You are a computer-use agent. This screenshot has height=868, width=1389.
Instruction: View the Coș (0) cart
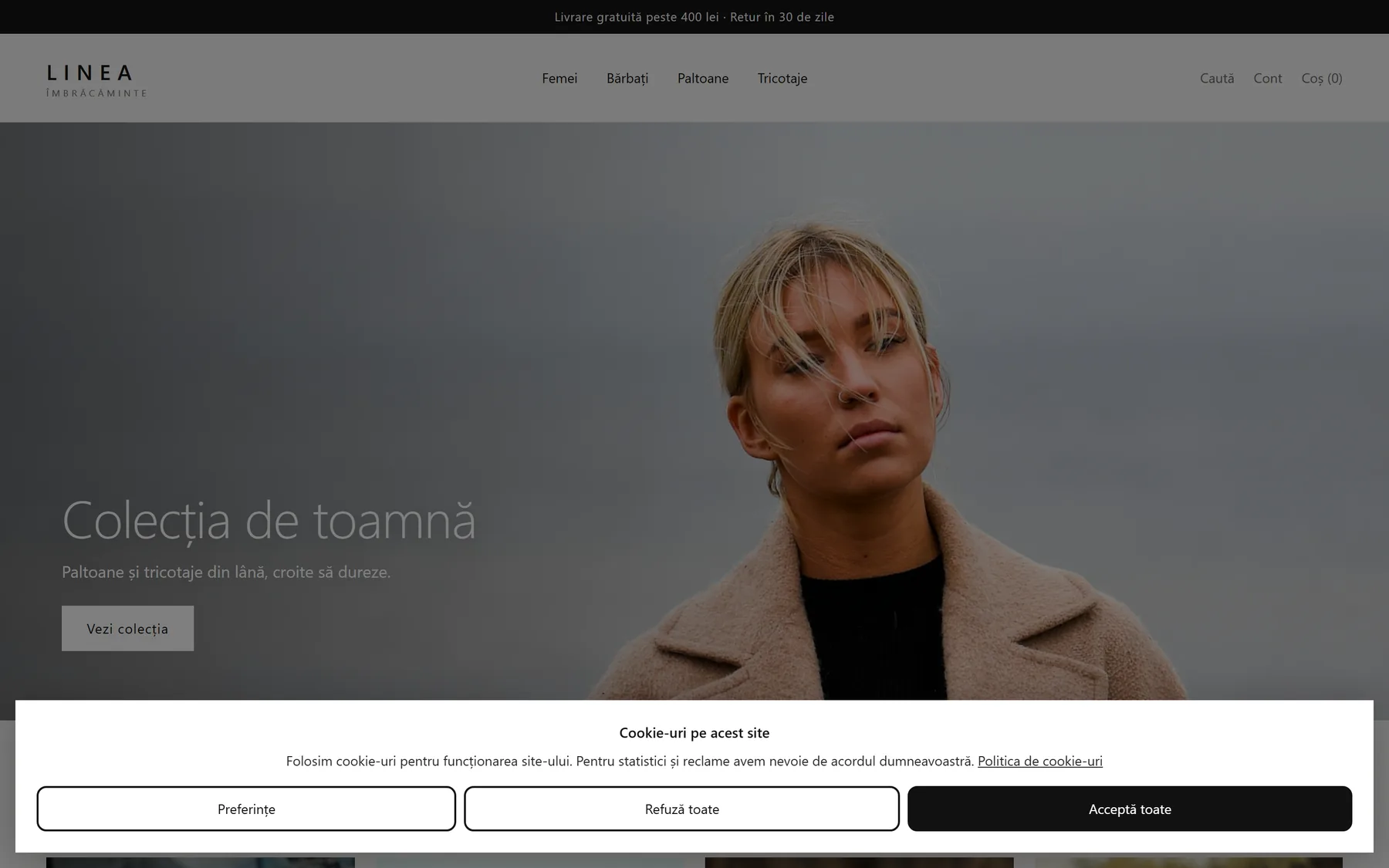[x=1322, y=78]
